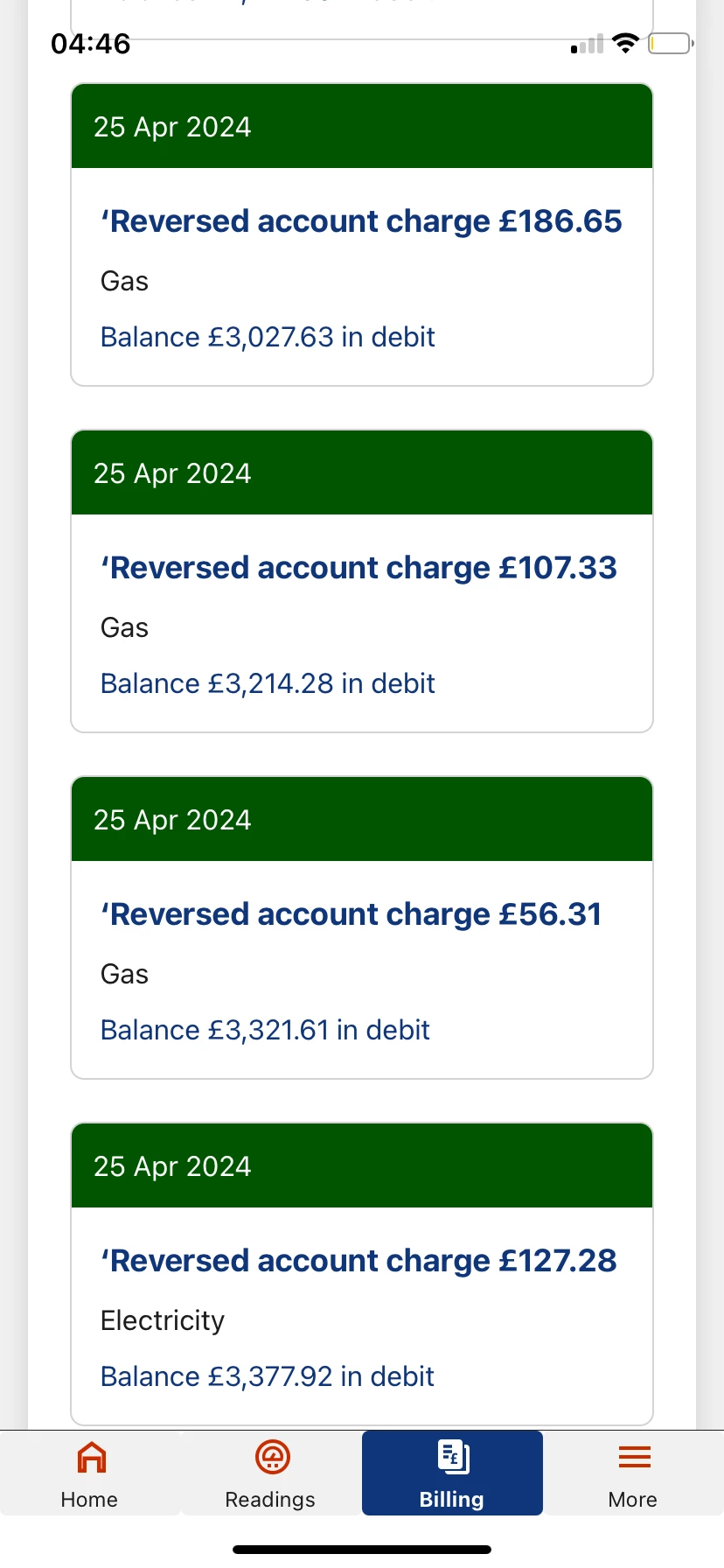Switch to the Readings tab label
Image resolution: width=724 pixels, height=1568 pixels.
point(270,1500)
